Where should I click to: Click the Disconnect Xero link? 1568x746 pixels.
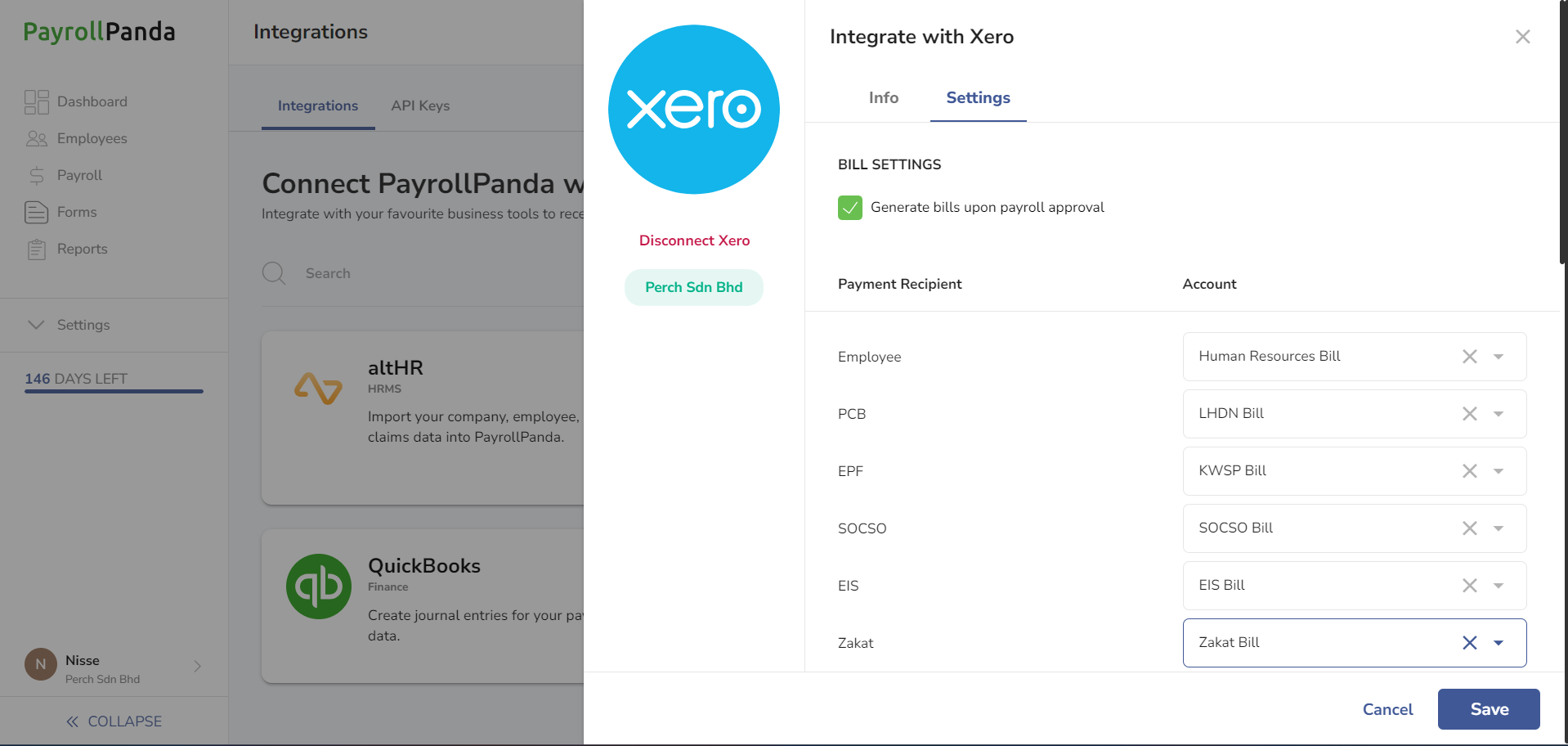click(x=693, y=240)
